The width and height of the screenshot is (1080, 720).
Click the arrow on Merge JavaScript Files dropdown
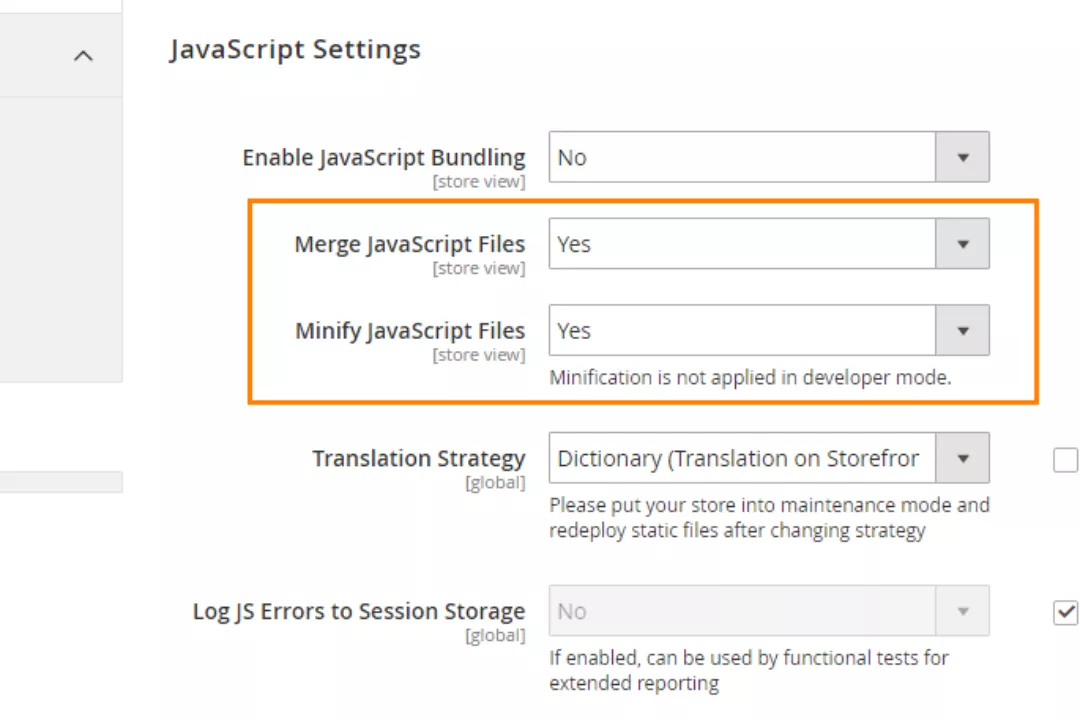pos(962,244)
